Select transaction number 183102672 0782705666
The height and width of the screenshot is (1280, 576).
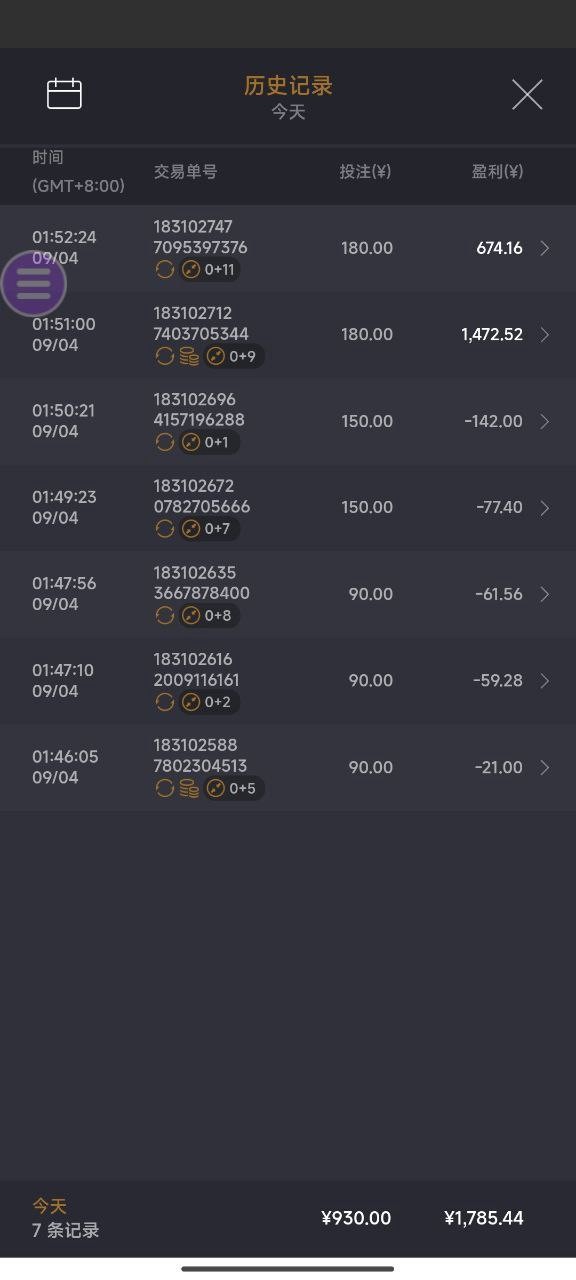point(202,496)
